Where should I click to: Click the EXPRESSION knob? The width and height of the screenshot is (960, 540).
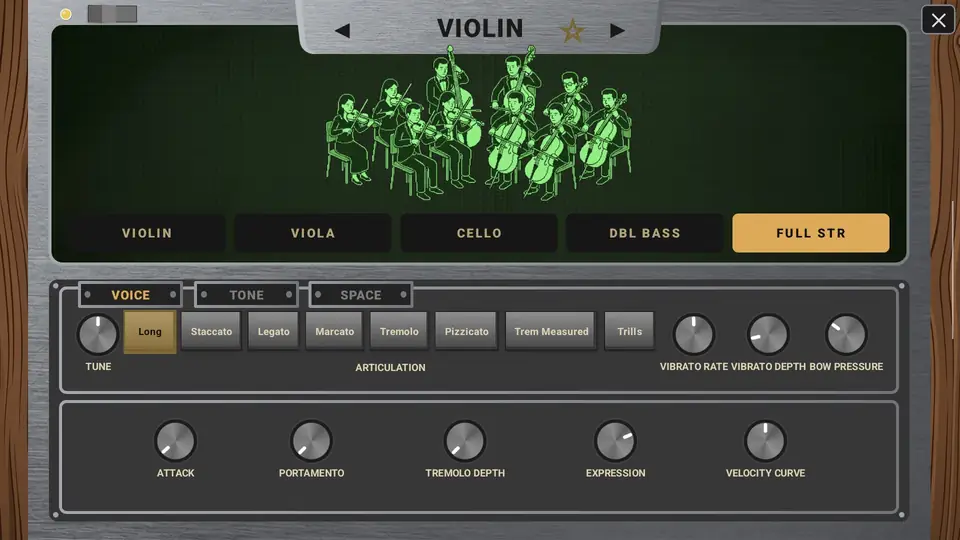click(x=615, y=441)
